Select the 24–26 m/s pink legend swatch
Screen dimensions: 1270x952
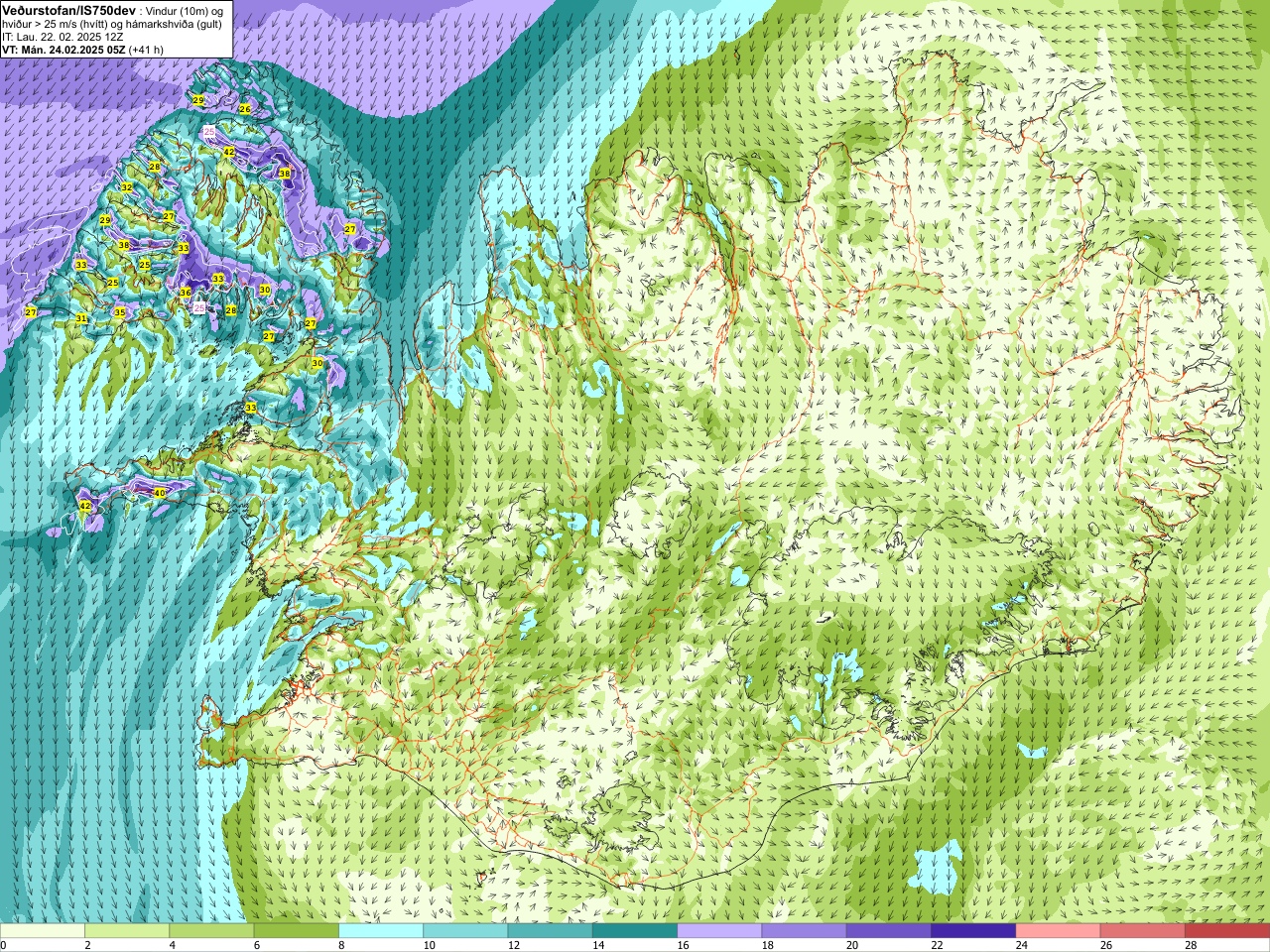click(x=1058, y=931)
